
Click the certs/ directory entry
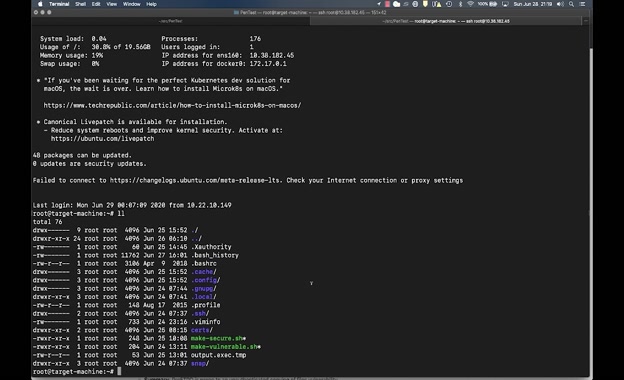[x=202, y=330]
